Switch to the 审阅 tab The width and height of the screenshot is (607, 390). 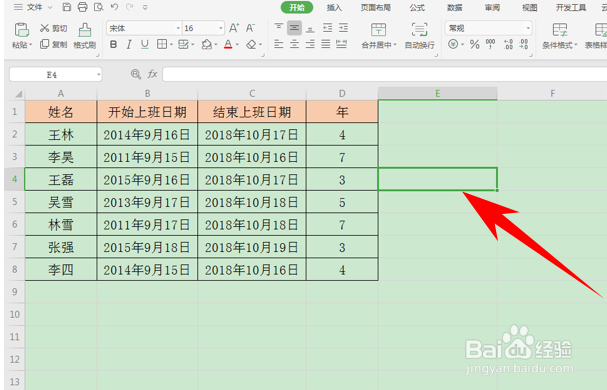(x=492, y=7)
